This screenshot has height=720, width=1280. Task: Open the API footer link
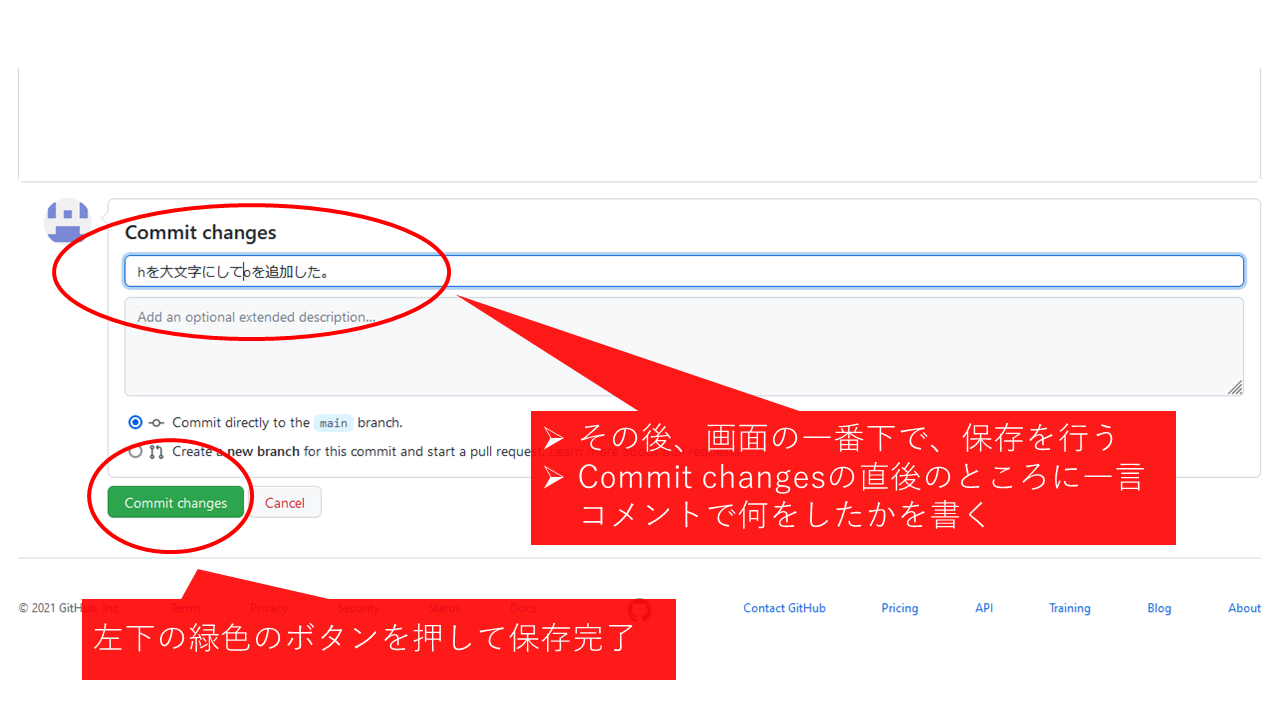(984, 608)
